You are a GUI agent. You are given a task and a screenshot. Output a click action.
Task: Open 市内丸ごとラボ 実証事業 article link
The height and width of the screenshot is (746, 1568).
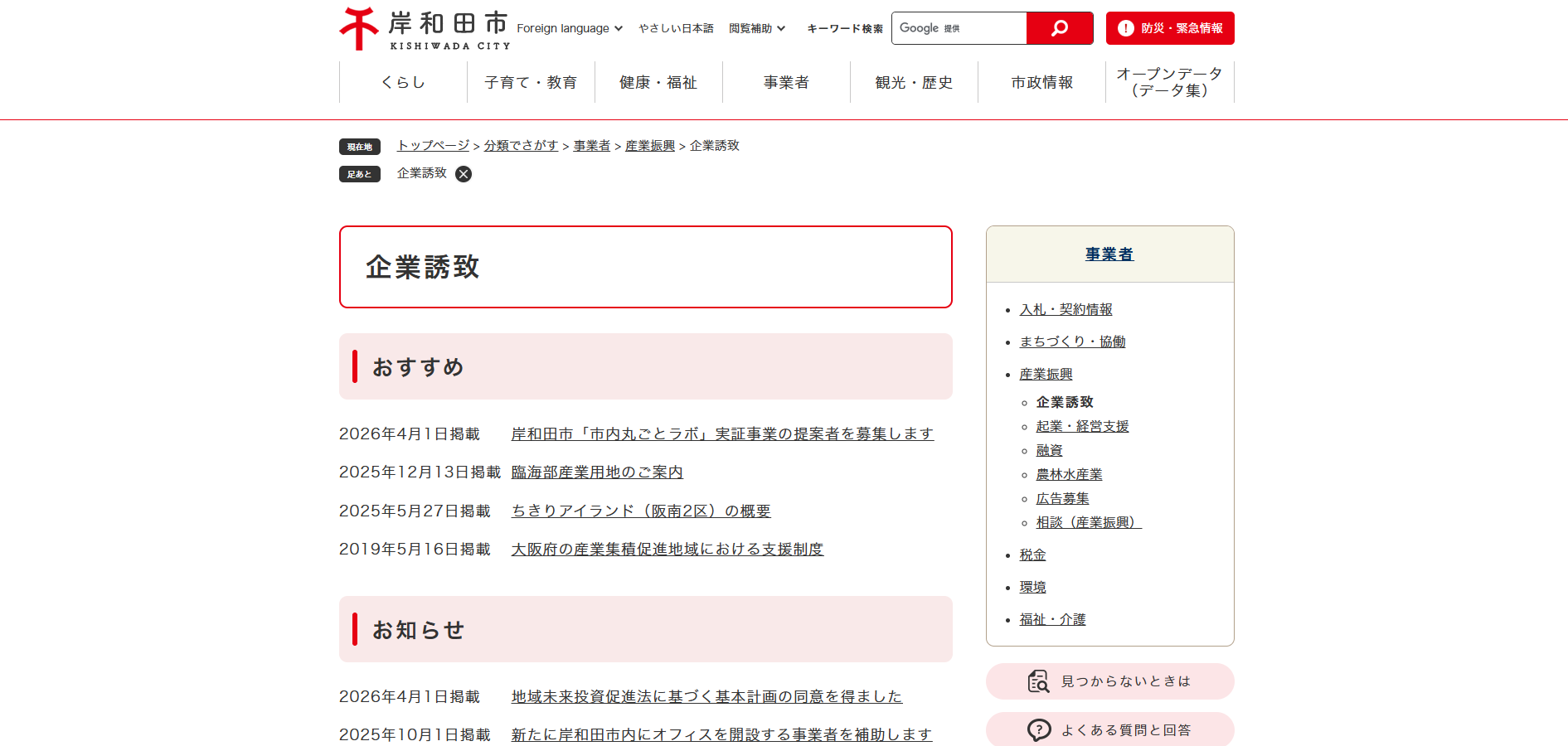point(722,434)
